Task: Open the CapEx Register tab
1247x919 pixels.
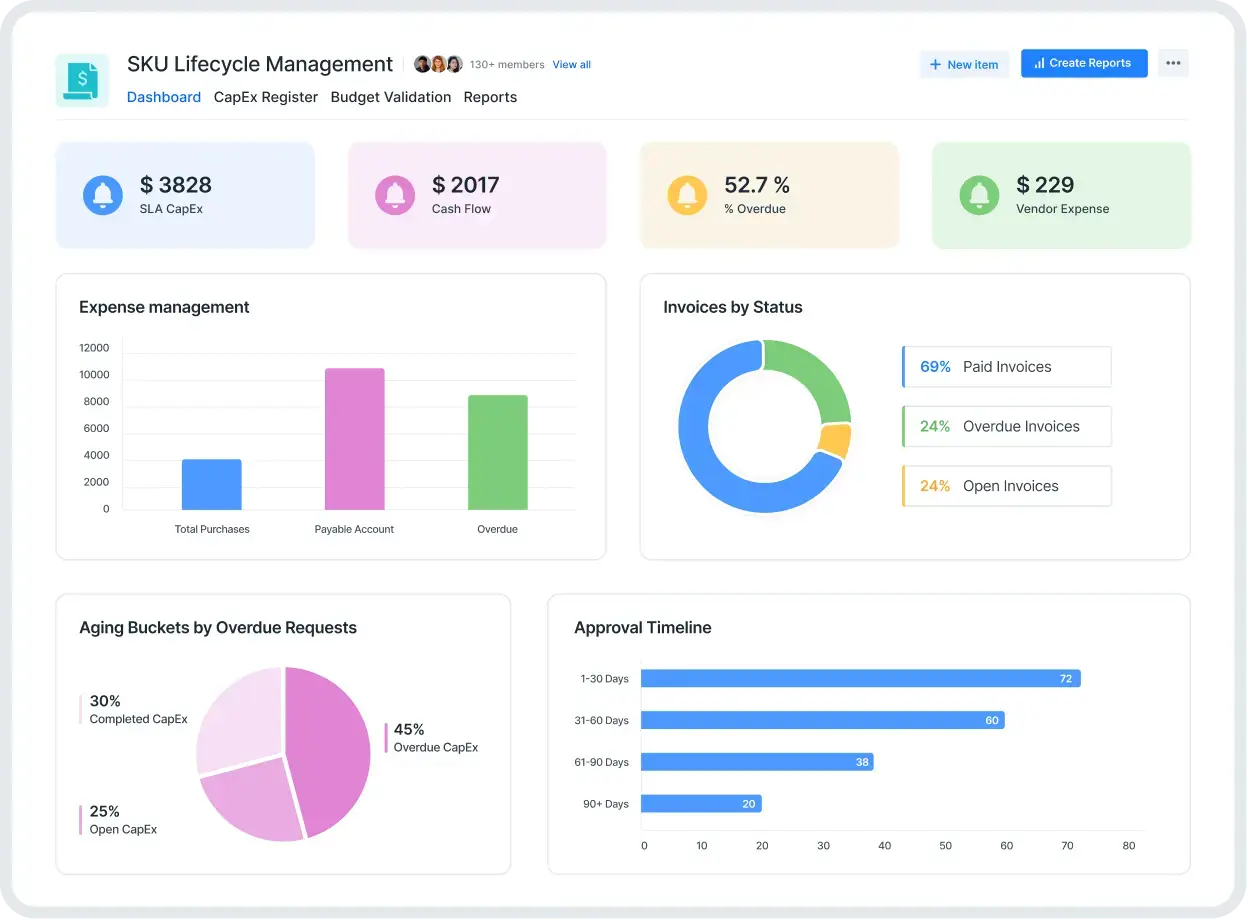Action: pos(265,97)
